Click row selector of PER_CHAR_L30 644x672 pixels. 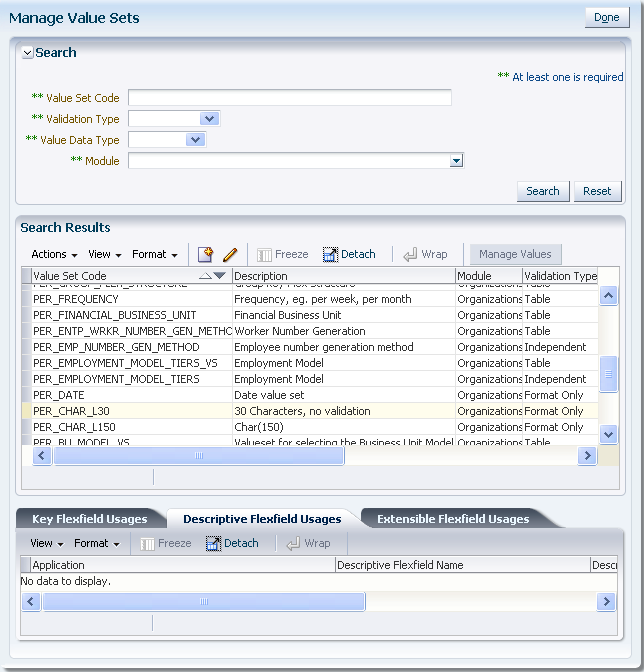(27, 411)
